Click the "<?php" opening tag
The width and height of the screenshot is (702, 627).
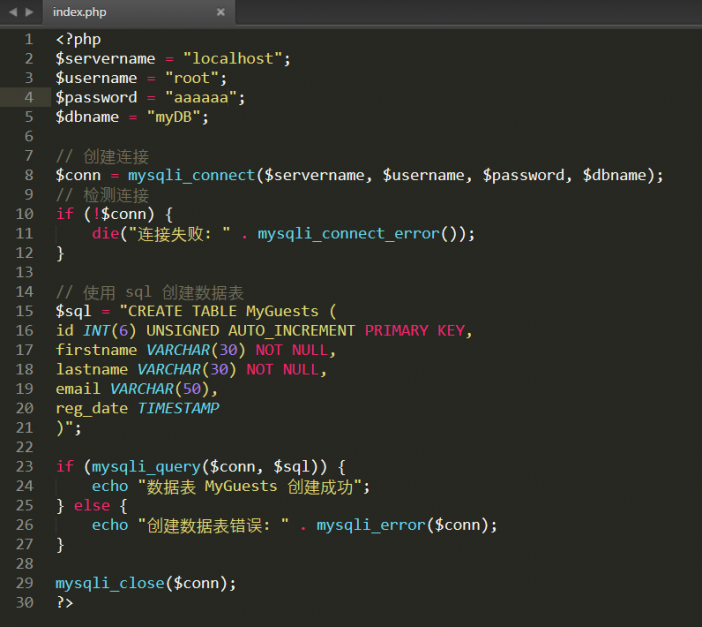78,39
